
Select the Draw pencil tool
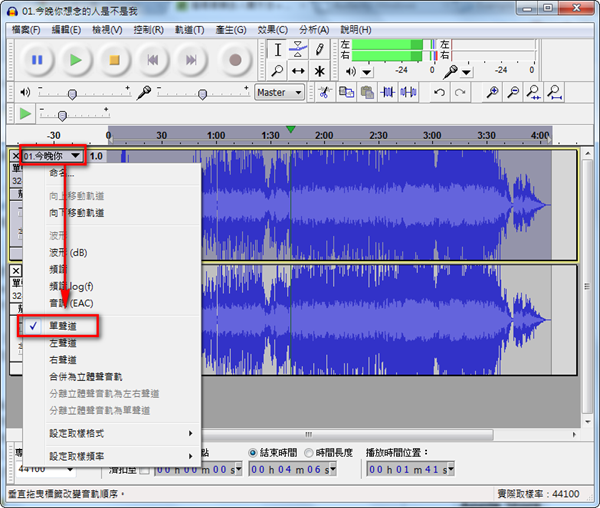click(320, 49)
